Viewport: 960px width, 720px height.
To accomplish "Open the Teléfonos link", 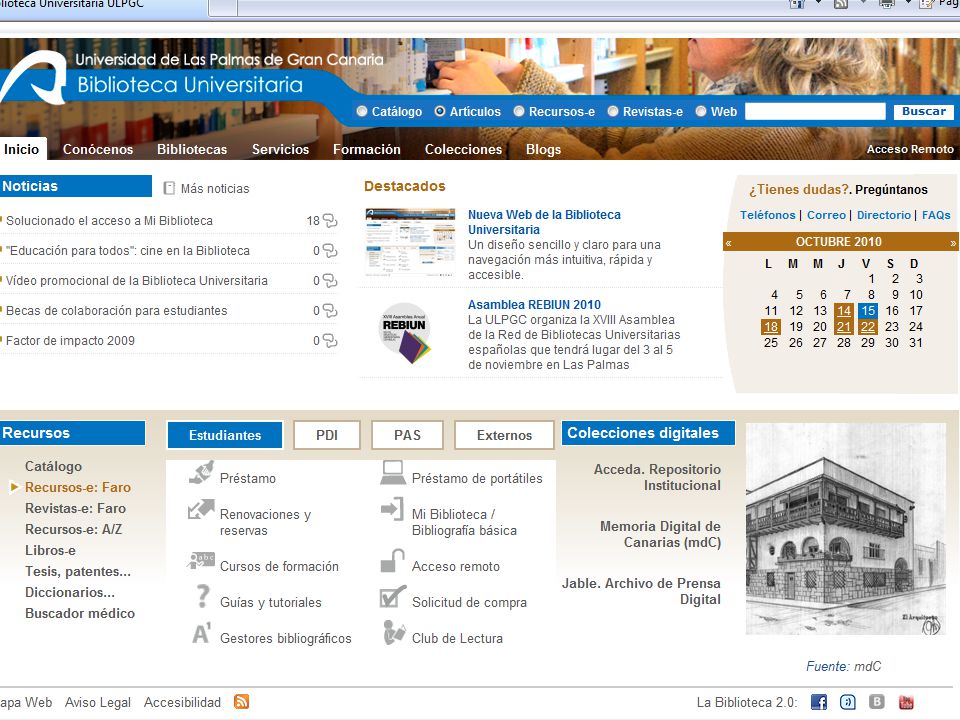I will point(768,215).
